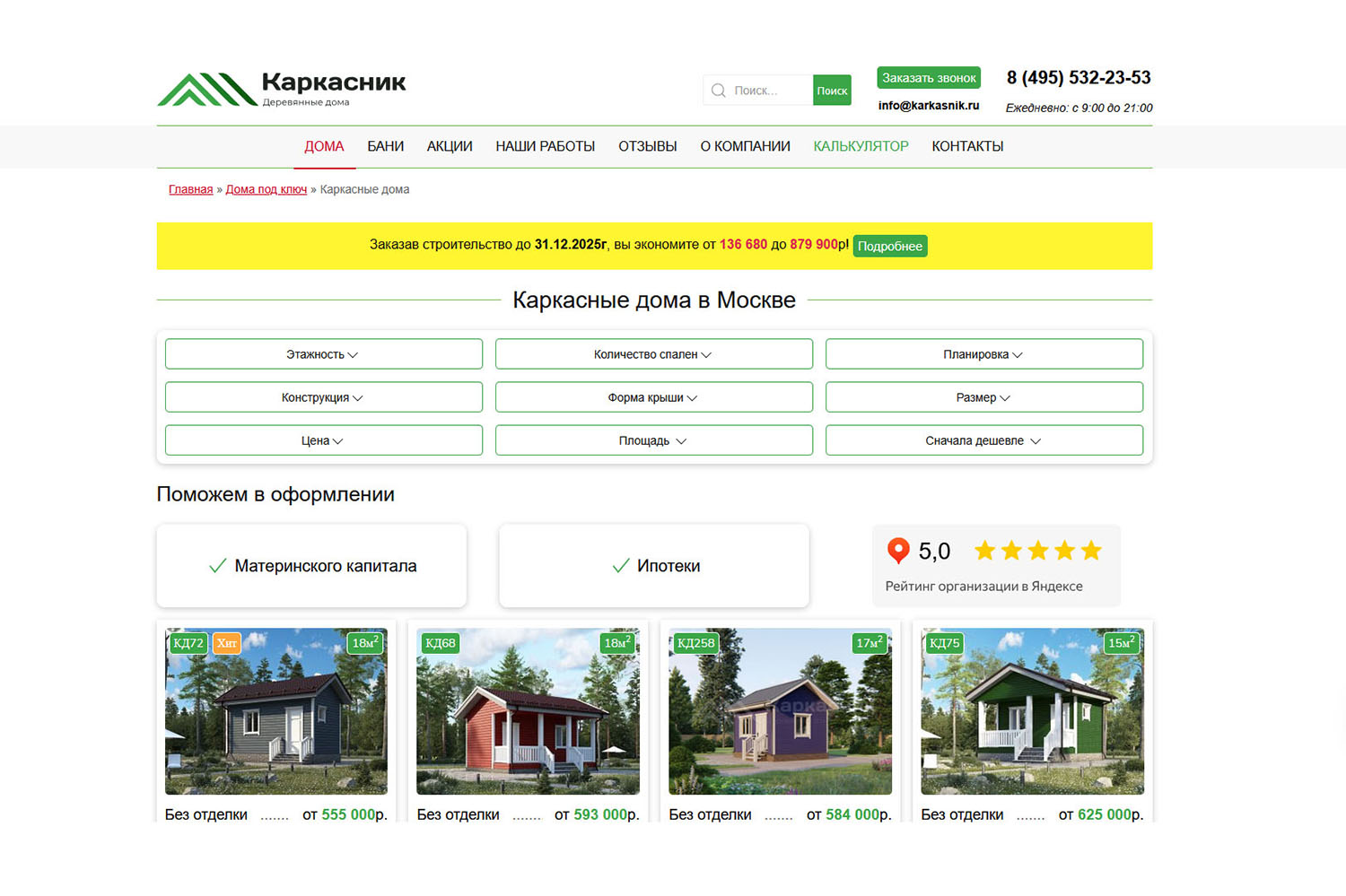Expand the Цена filter dropdown
This screenshot has height=896, width=1346.
point(323,440)
